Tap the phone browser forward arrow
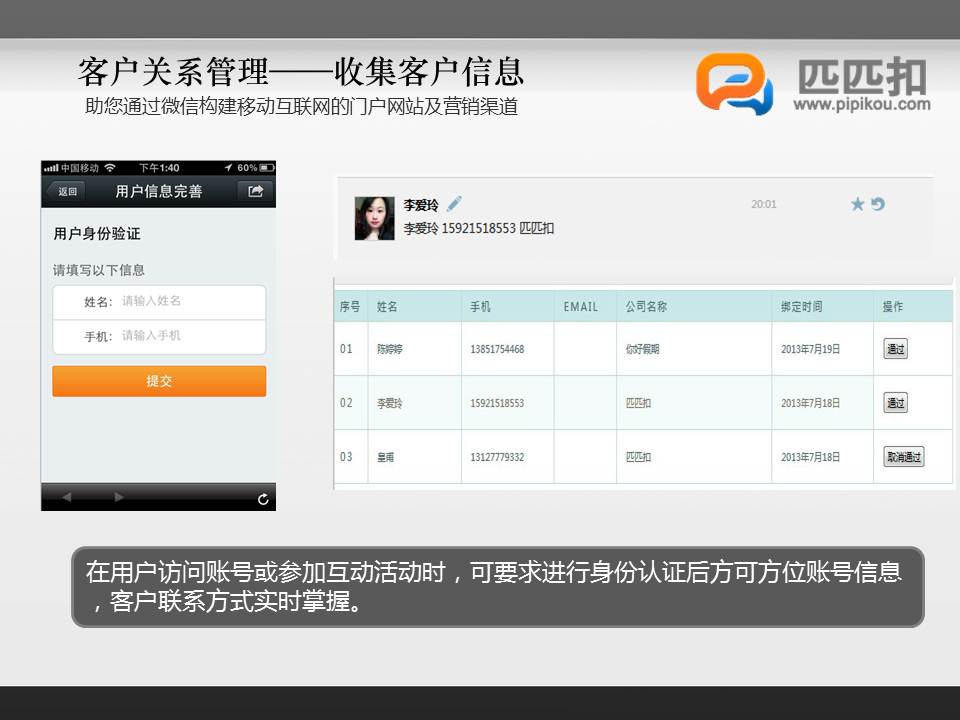Image resolution: width=960 pixels, height=720 pixels. click(119, 497)
